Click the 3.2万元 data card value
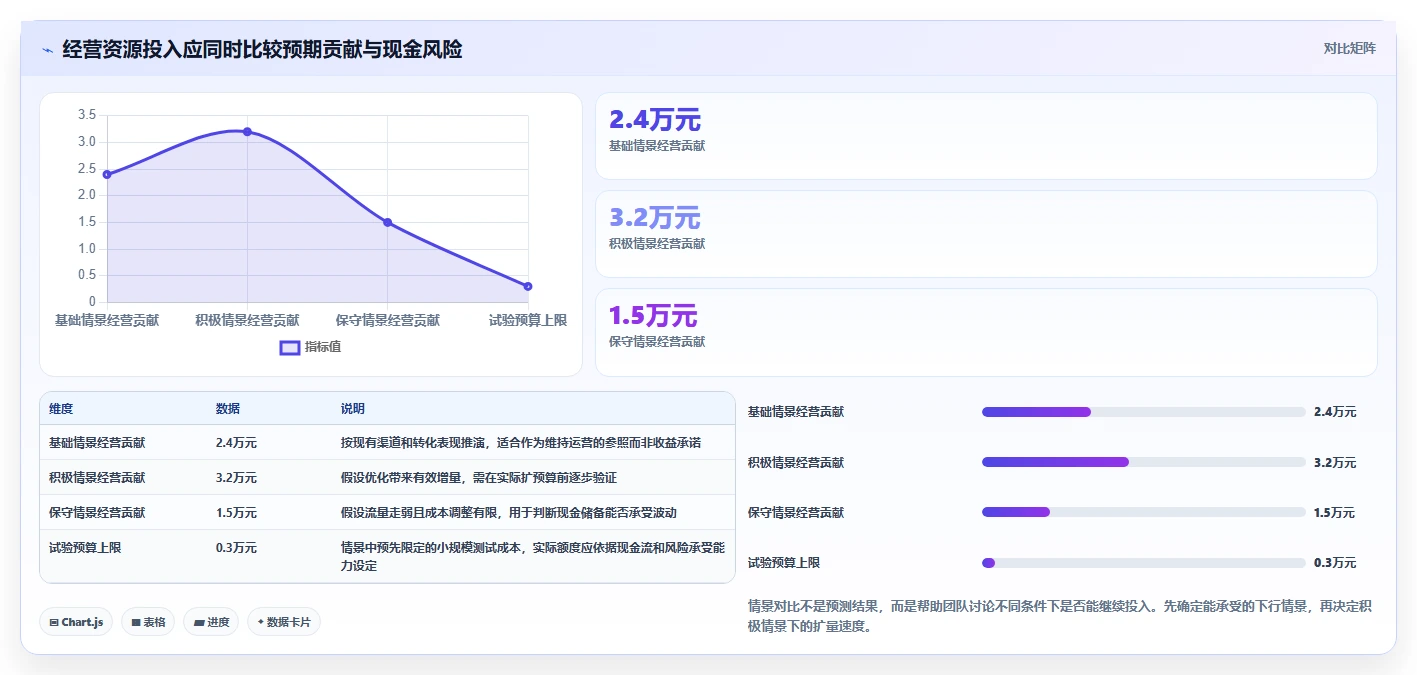 pyautogui.click(x=655, y=218)
